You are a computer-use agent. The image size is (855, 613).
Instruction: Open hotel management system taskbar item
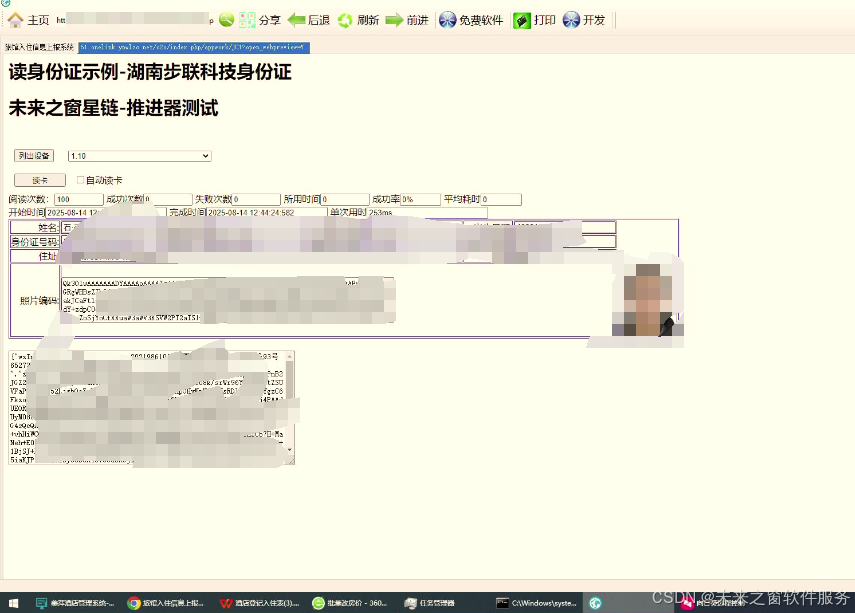(x=75, y=603)
